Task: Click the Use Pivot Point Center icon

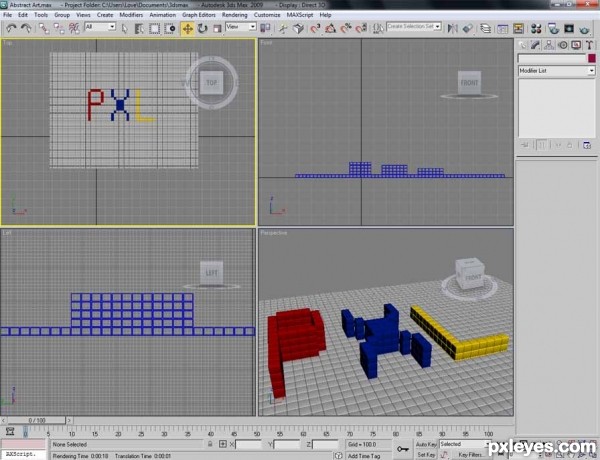Action: click(265, 28)
